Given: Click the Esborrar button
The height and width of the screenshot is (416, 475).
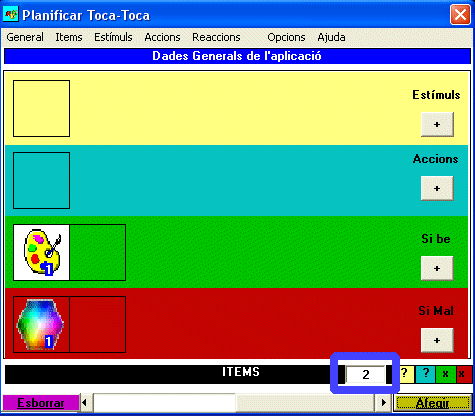Looking at the screenshot, I should tap(41, 403).
